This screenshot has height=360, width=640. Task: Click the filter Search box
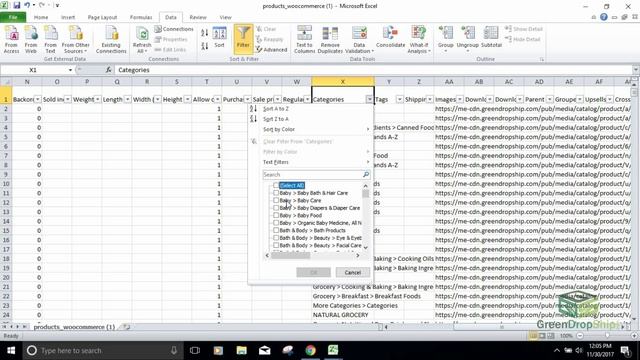tap(316, 174)
